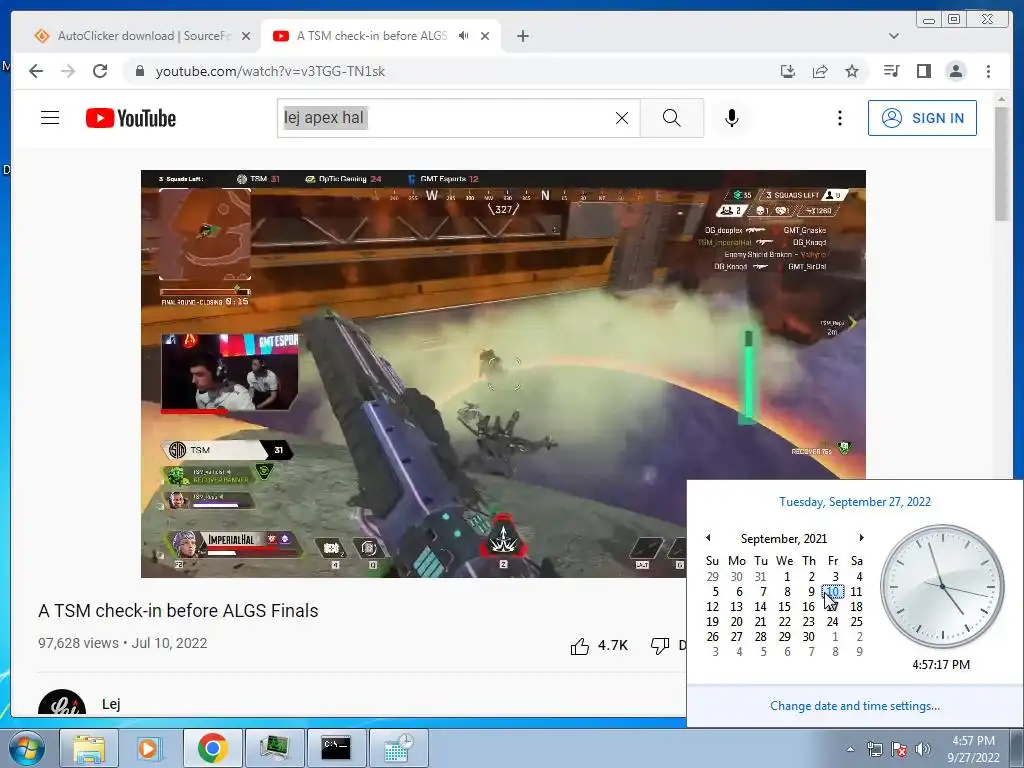Go to YouTube home via logo
Viewport: 1024px width, 768px height.
point(131,118)
